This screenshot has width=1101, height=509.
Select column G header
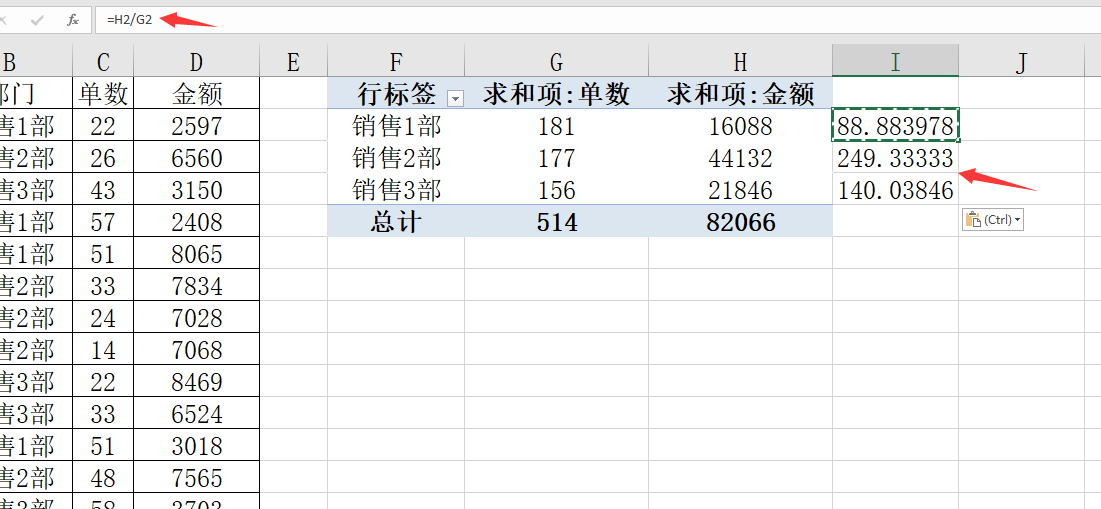tap(556, 63)
